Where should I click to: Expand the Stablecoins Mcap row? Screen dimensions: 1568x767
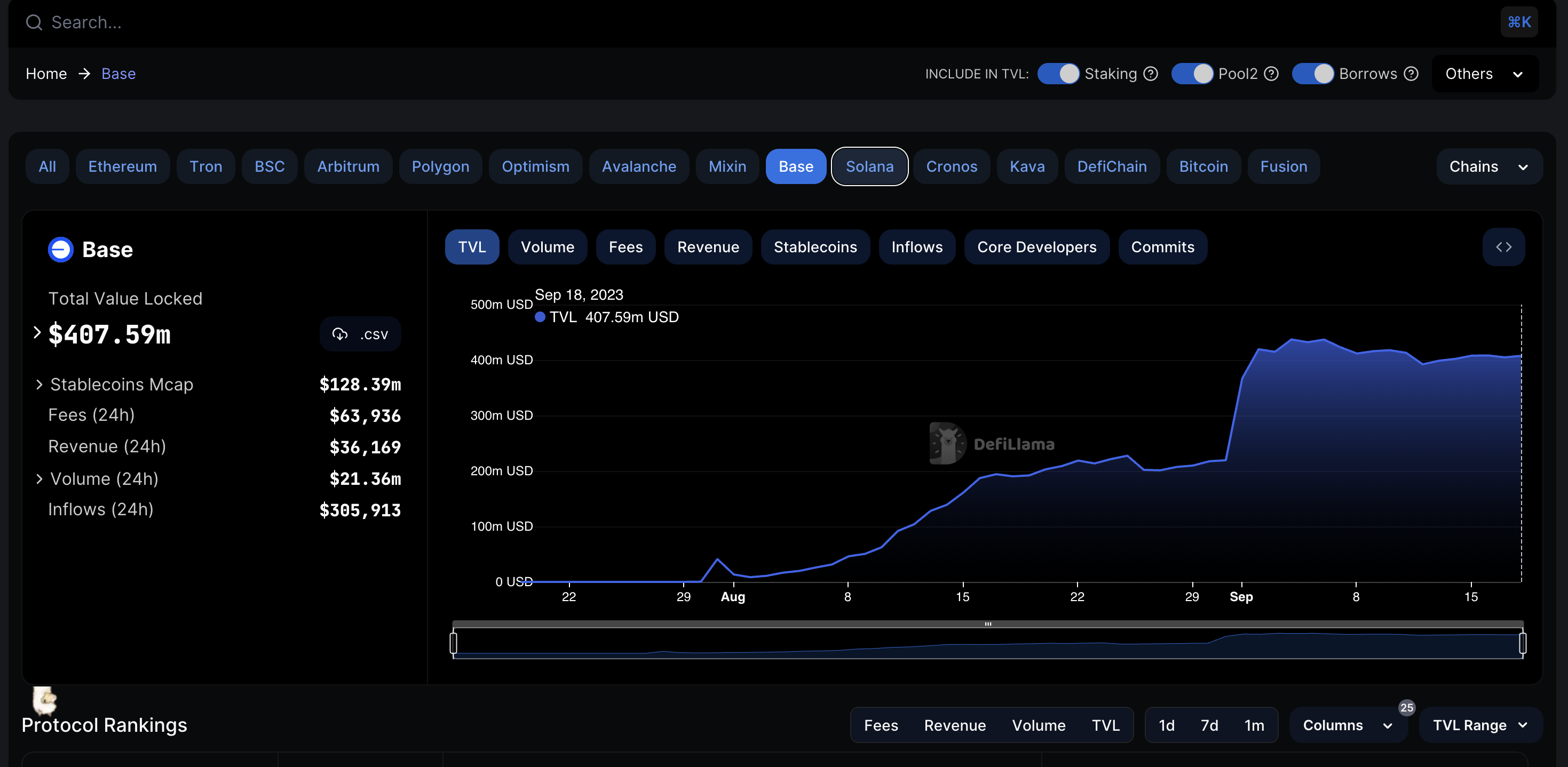[x=39, y=385]
